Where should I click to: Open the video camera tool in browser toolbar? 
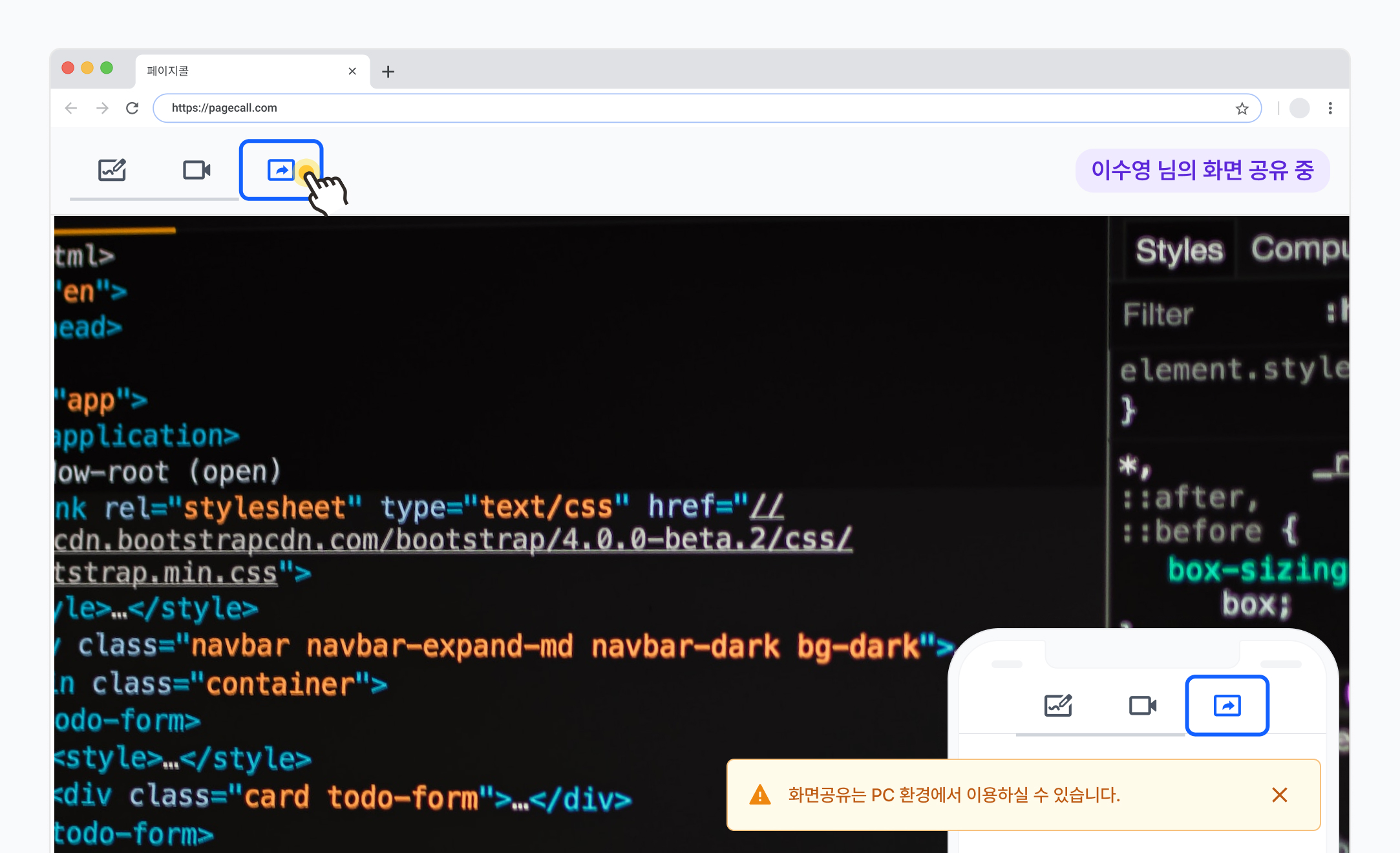pos(196,170)
